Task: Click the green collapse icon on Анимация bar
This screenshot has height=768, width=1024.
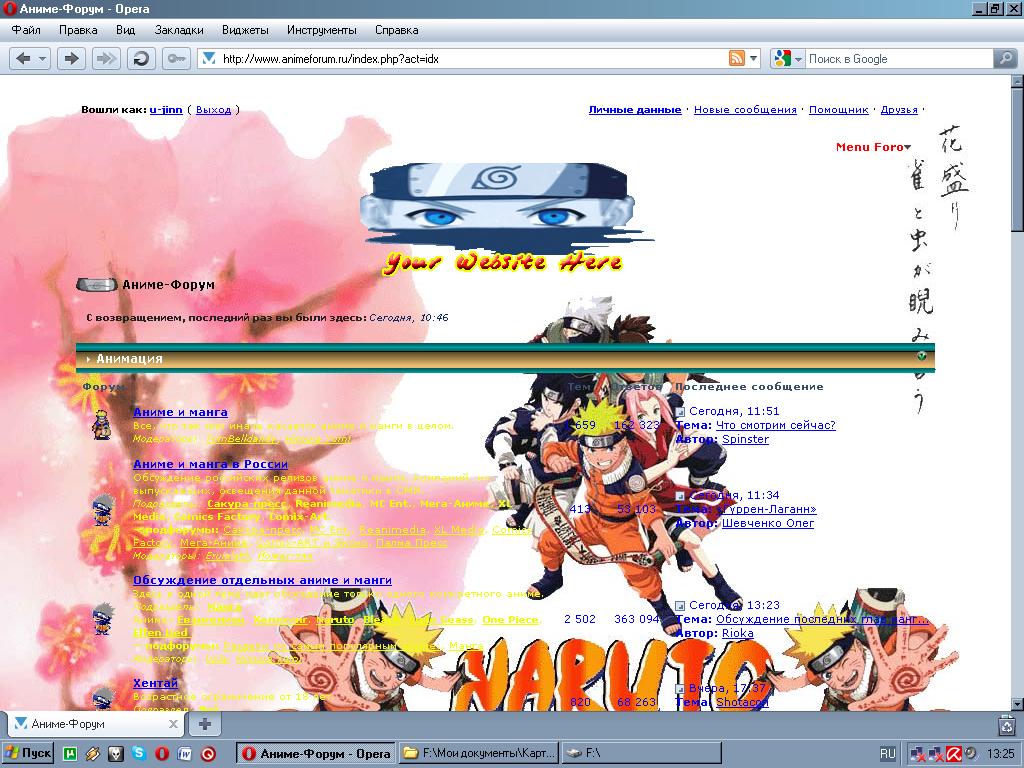Action: coord(921,357)
